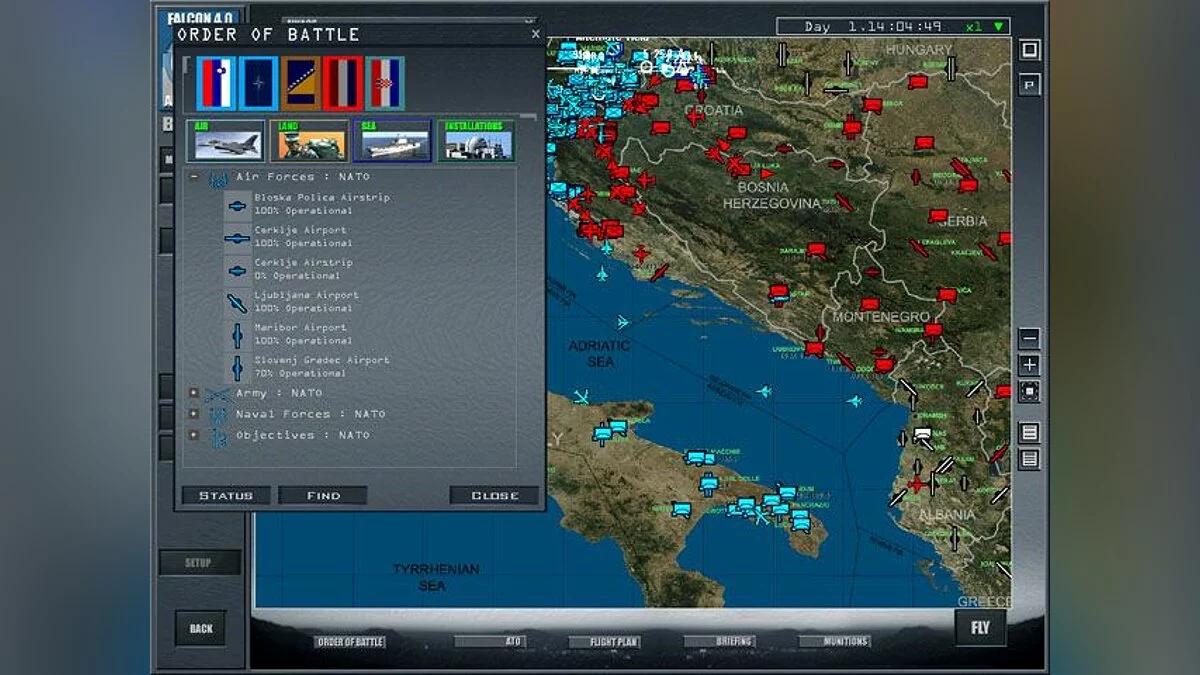Open the BRIEFING bottom tab
Screen dimensions: 1200x675
point(721,641)
